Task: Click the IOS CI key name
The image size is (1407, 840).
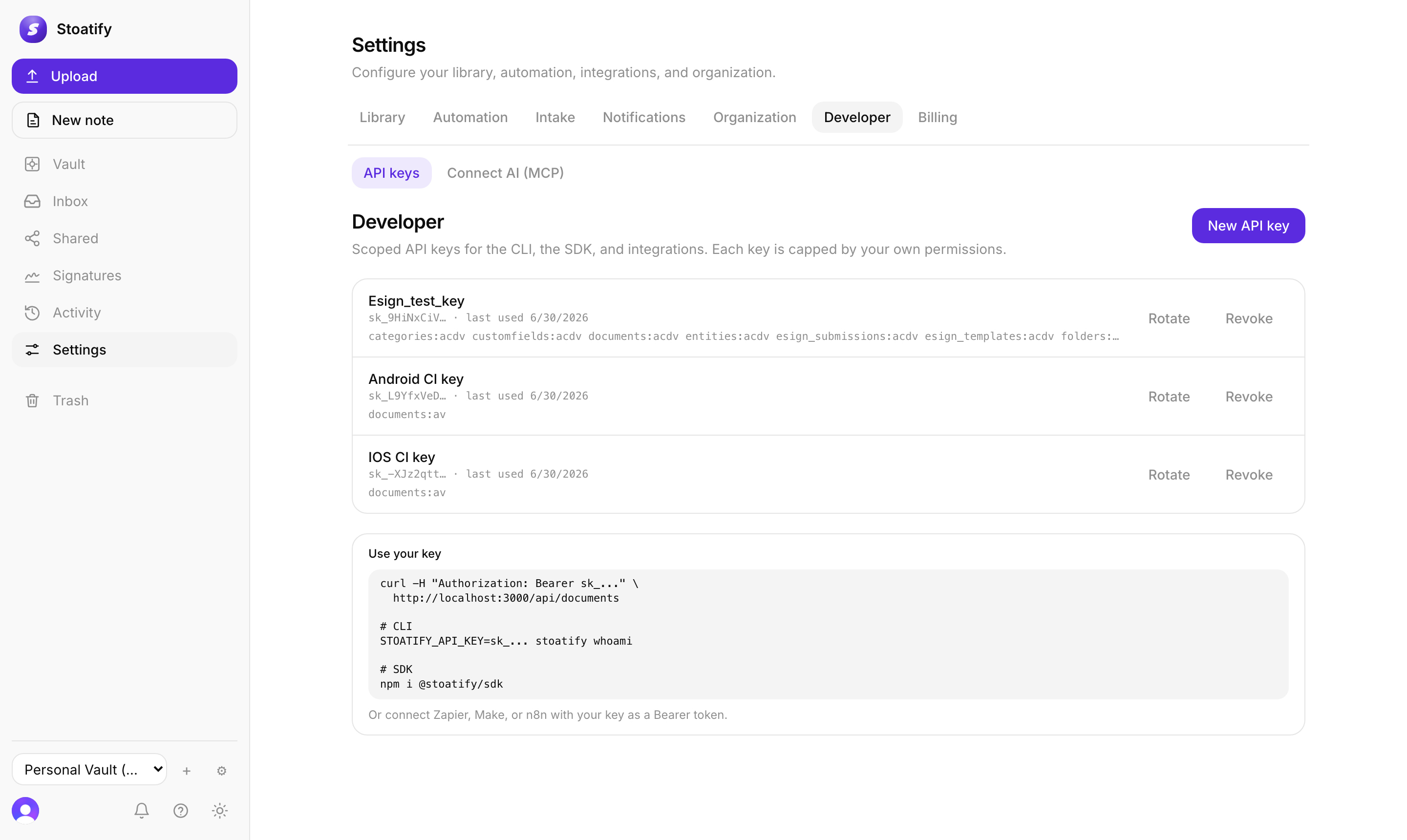Action: point(402,457)
